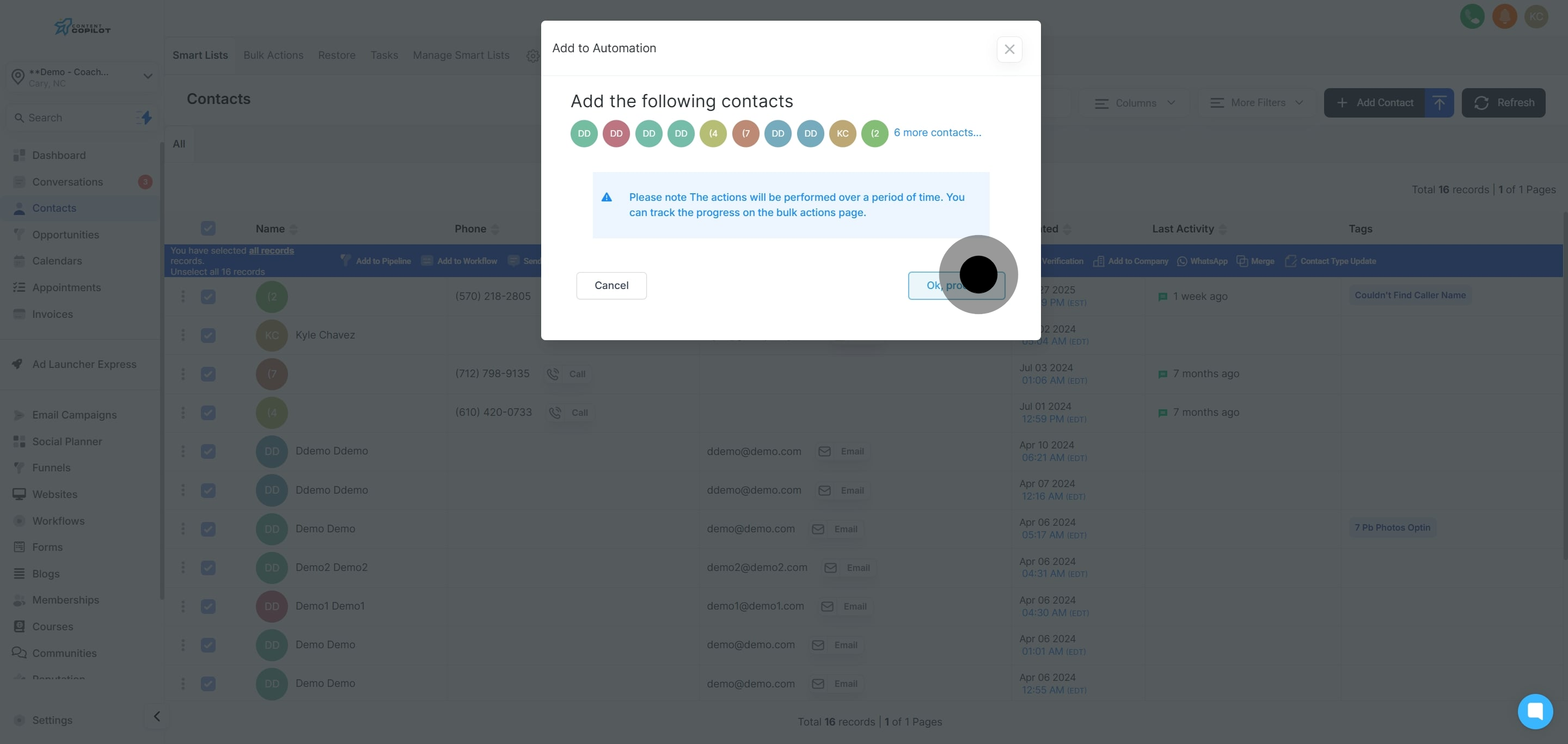Click the upload contacts arrow icon
The image size is (1568, 744).
1439,103
